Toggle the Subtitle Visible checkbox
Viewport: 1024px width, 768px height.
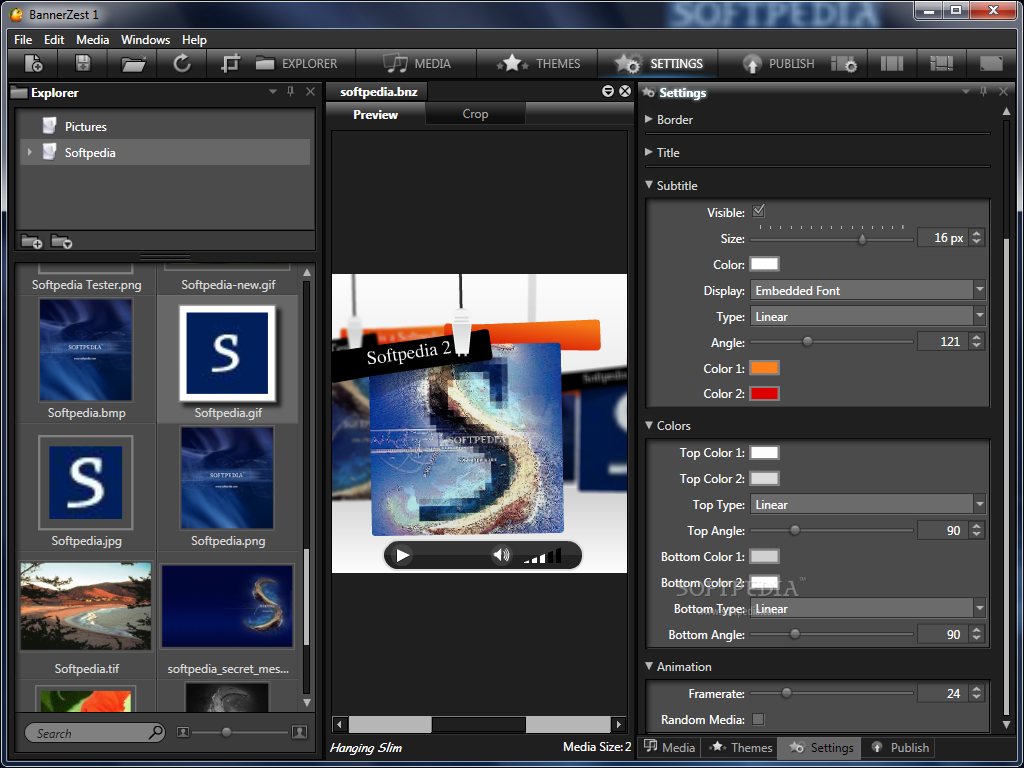coord(758,211)
